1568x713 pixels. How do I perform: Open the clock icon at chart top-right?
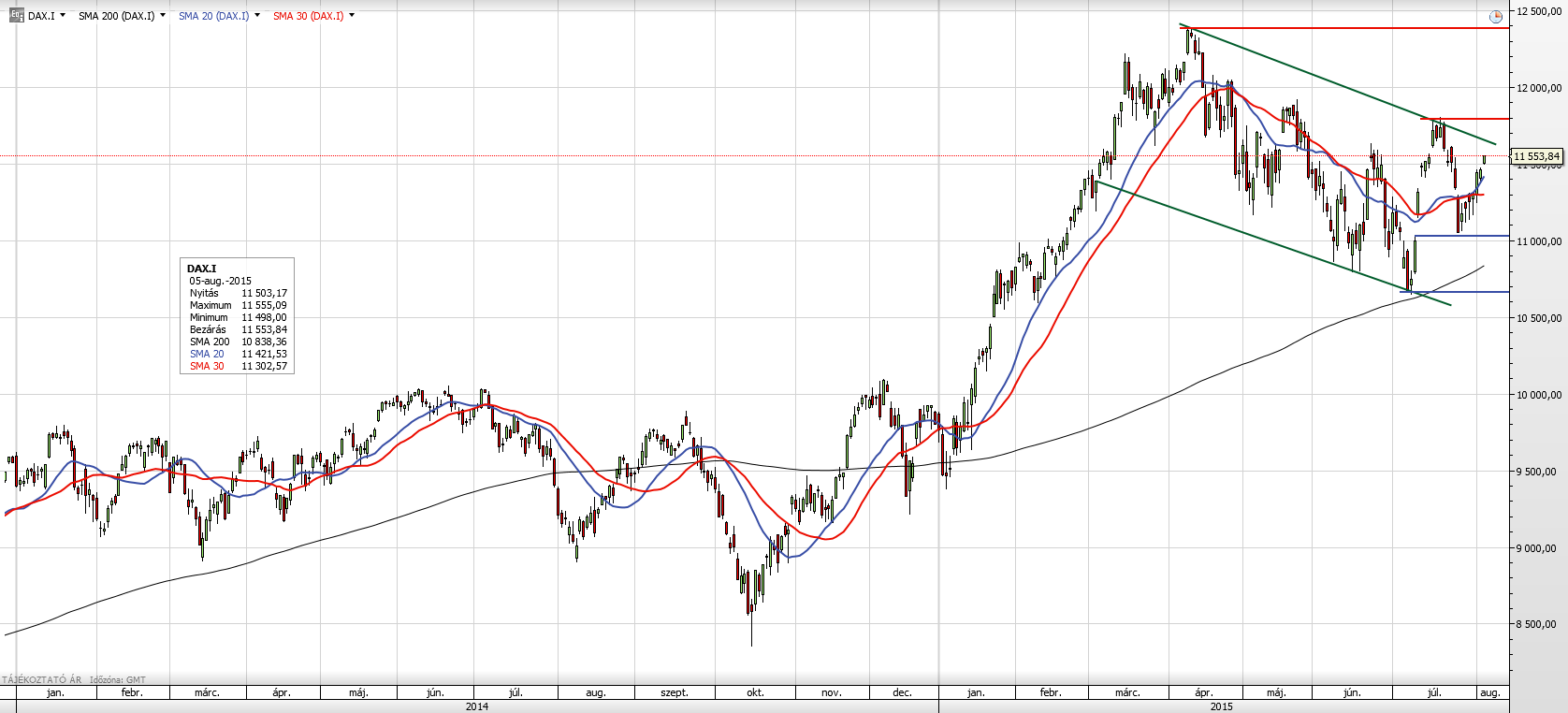coord(1495,17)
